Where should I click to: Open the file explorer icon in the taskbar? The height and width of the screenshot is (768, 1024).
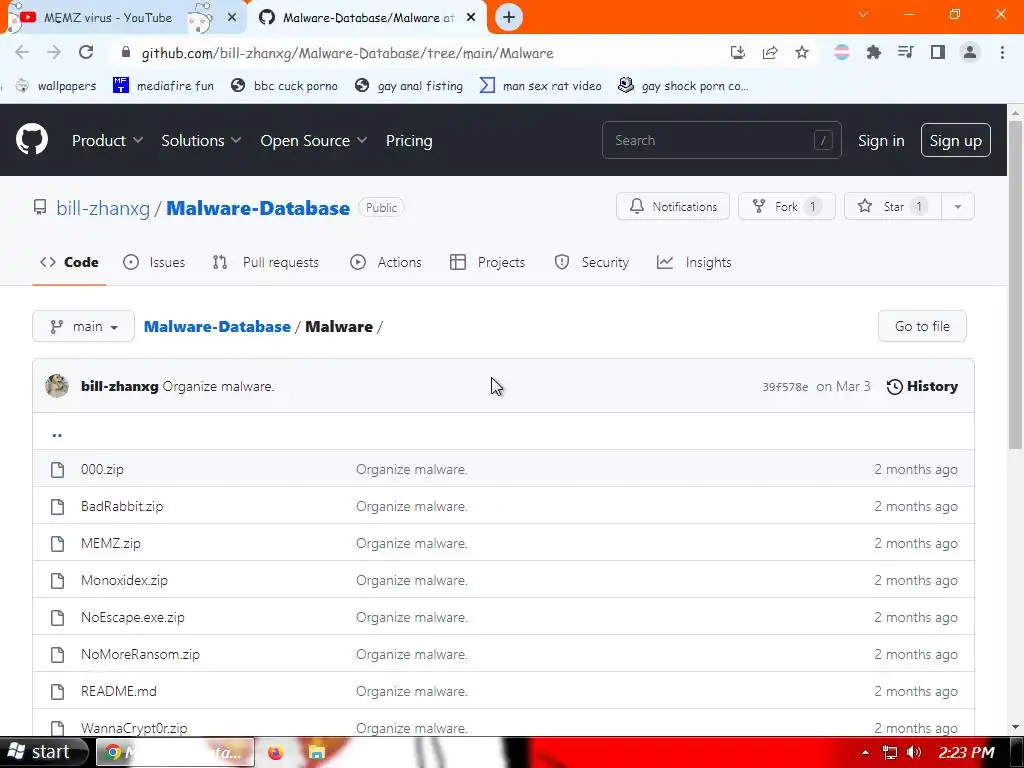[317, 752]
